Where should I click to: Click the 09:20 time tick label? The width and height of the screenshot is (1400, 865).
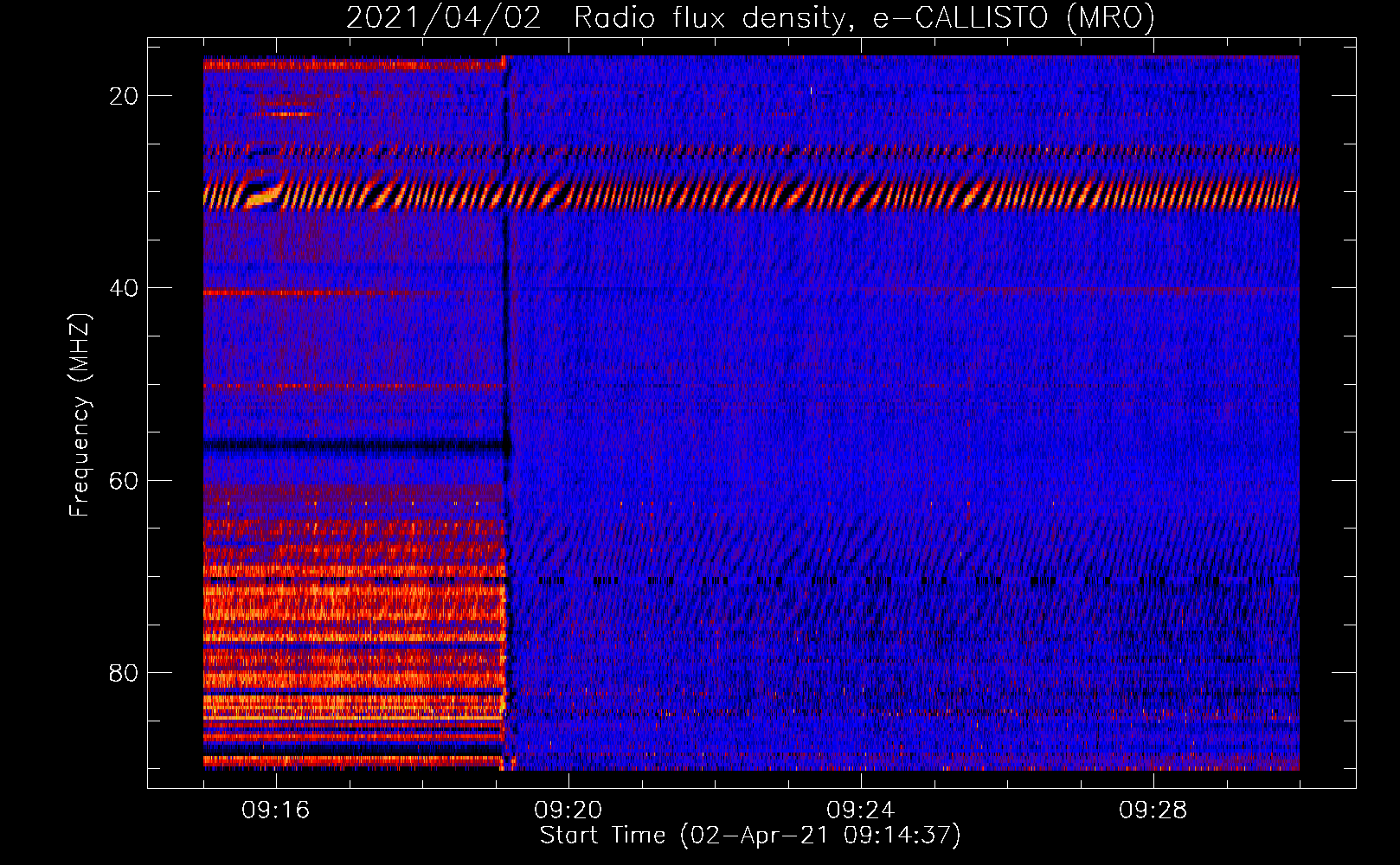pyautogui.click(x=568, y=811)
